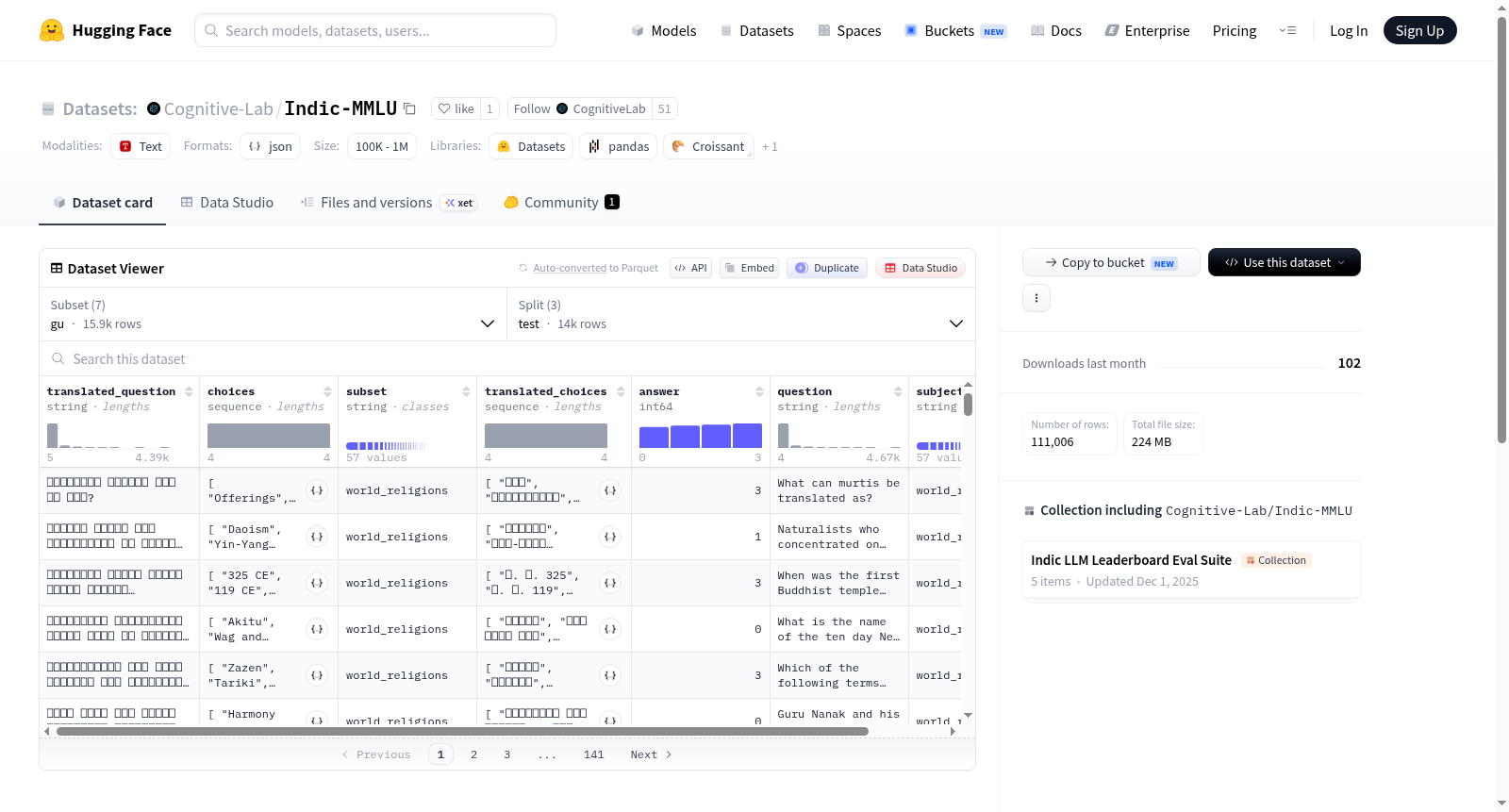Image resolution: width=1509 pixels, height=812 pixels.
Task: Open the API button in viewer
Action: click(690, 268)
